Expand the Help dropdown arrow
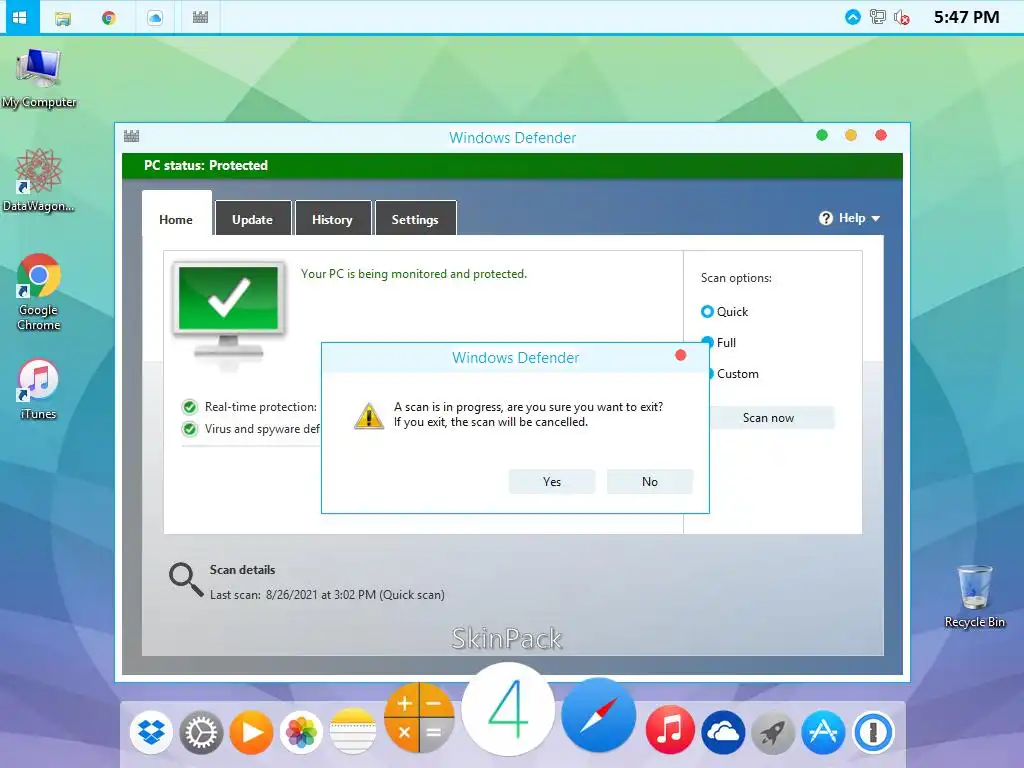Image resolution: width=1024 pixels, height=768 pixels. [x=876, y=219]
